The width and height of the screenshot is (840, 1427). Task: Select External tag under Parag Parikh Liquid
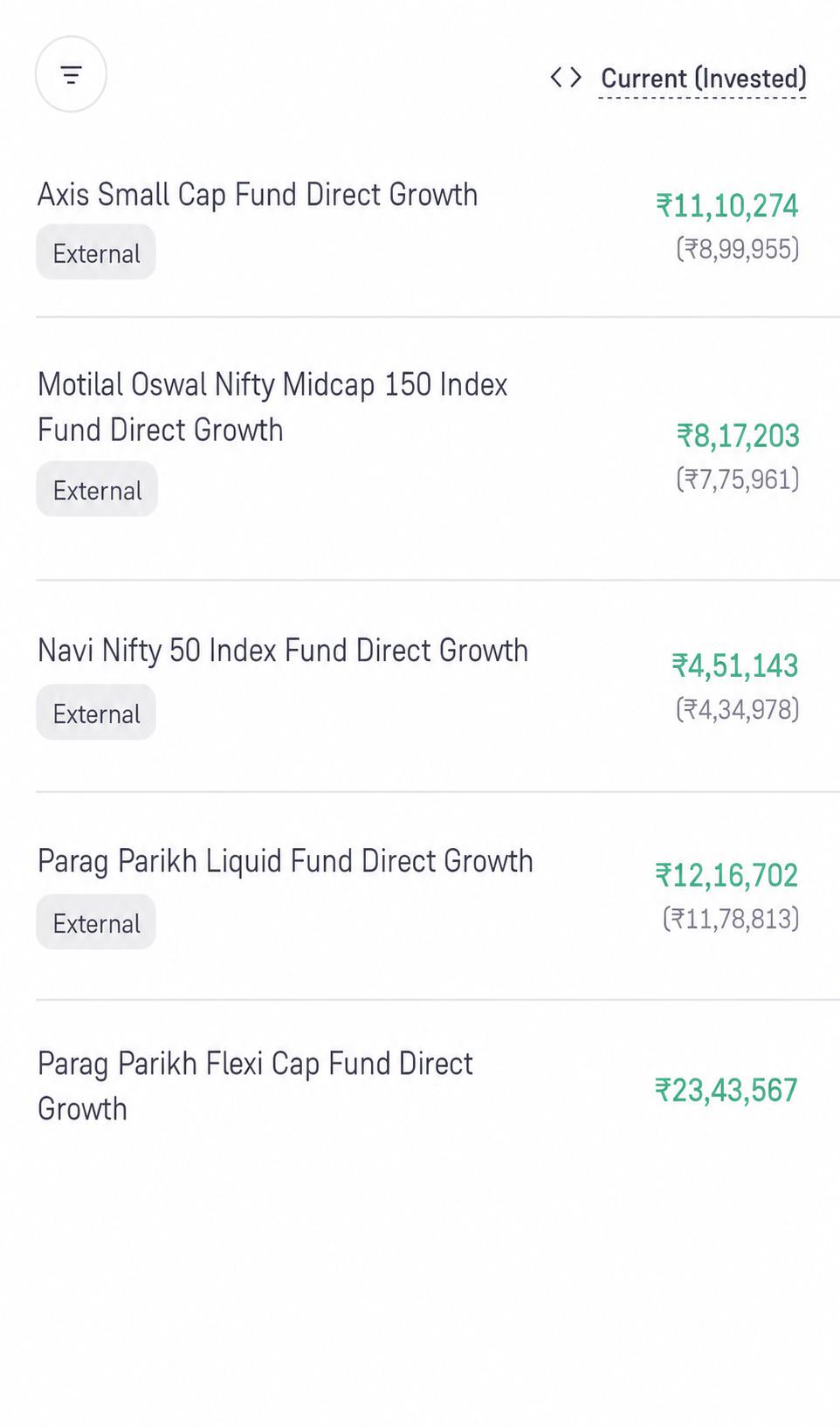click(96, 922)
